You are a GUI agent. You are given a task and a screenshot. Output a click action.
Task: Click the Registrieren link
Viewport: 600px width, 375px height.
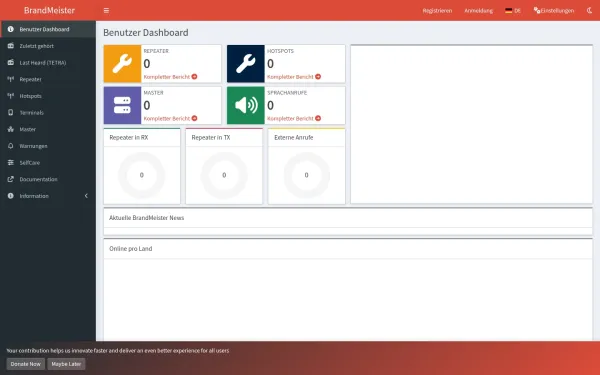point(437,10)
